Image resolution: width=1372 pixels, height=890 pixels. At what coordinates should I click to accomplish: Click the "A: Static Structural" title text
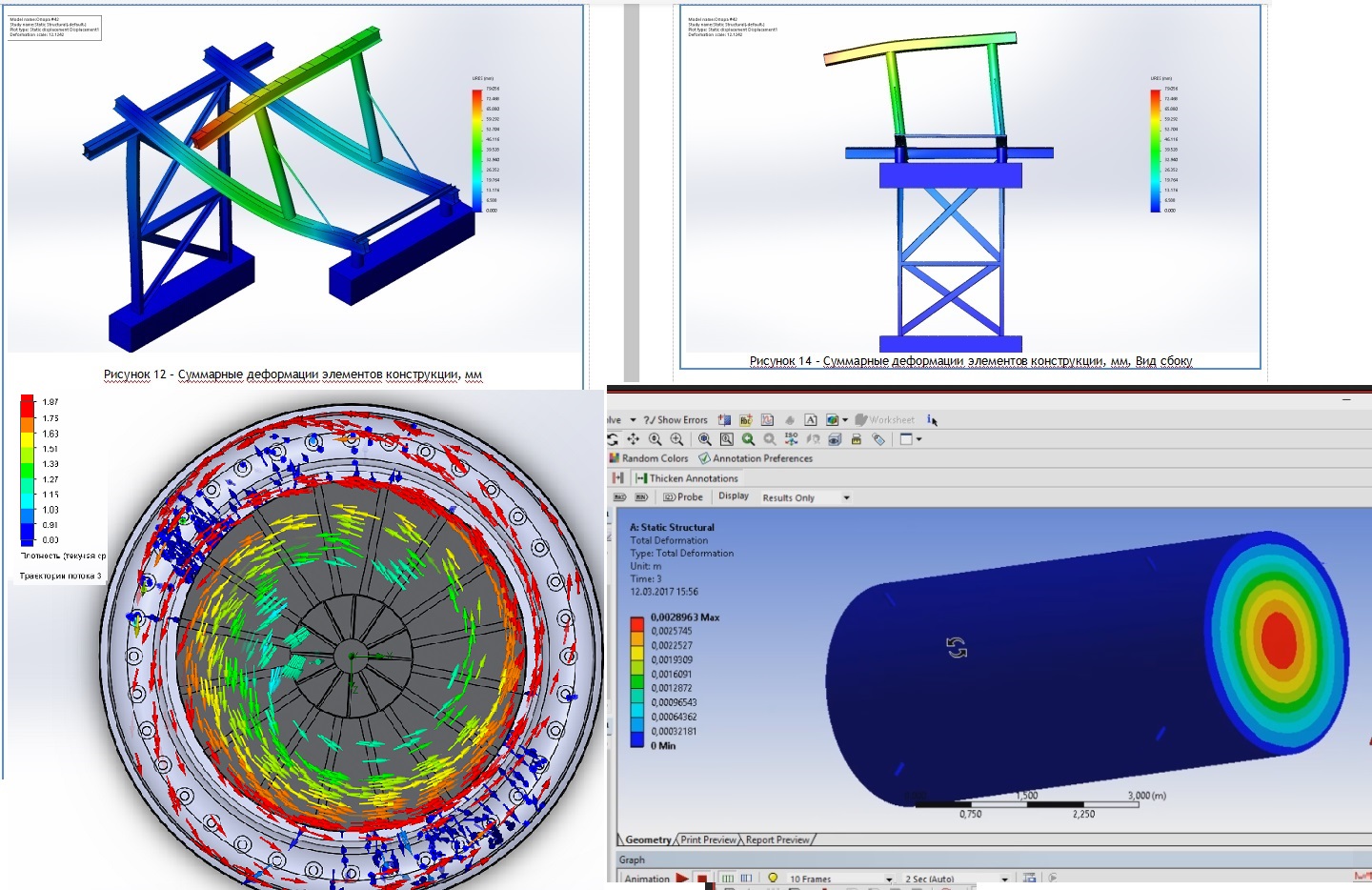[x=672, y=527]
